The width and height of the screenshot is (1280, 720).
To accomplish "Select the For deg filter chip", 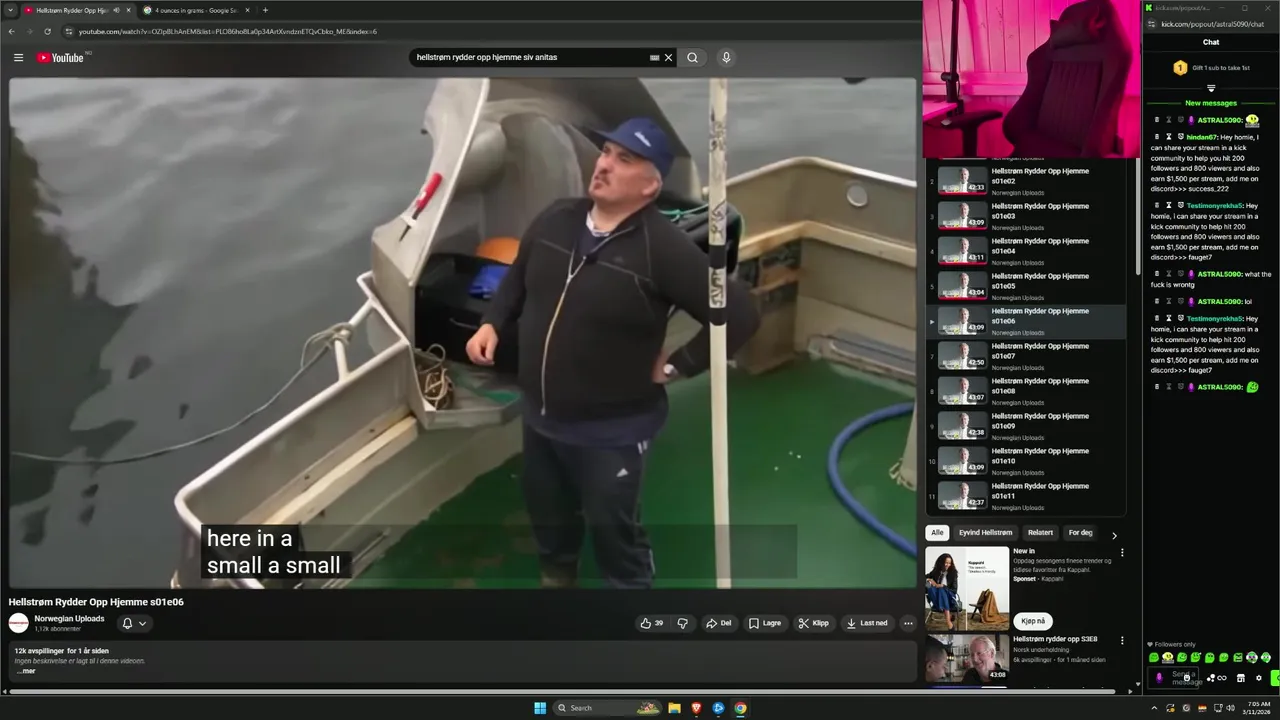I will (x=1080, y=533).
